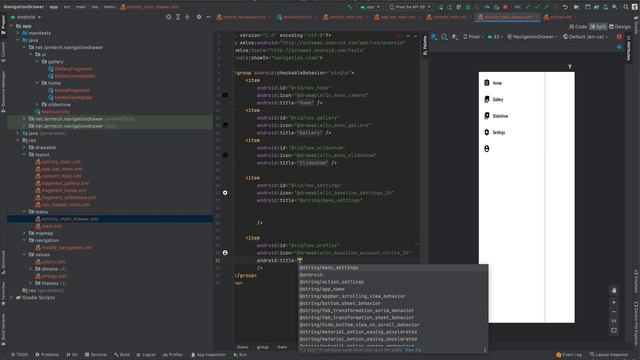640x360 pixels.
Task: Open the Pixel preview device dropdown
Action: pos(474,37)
